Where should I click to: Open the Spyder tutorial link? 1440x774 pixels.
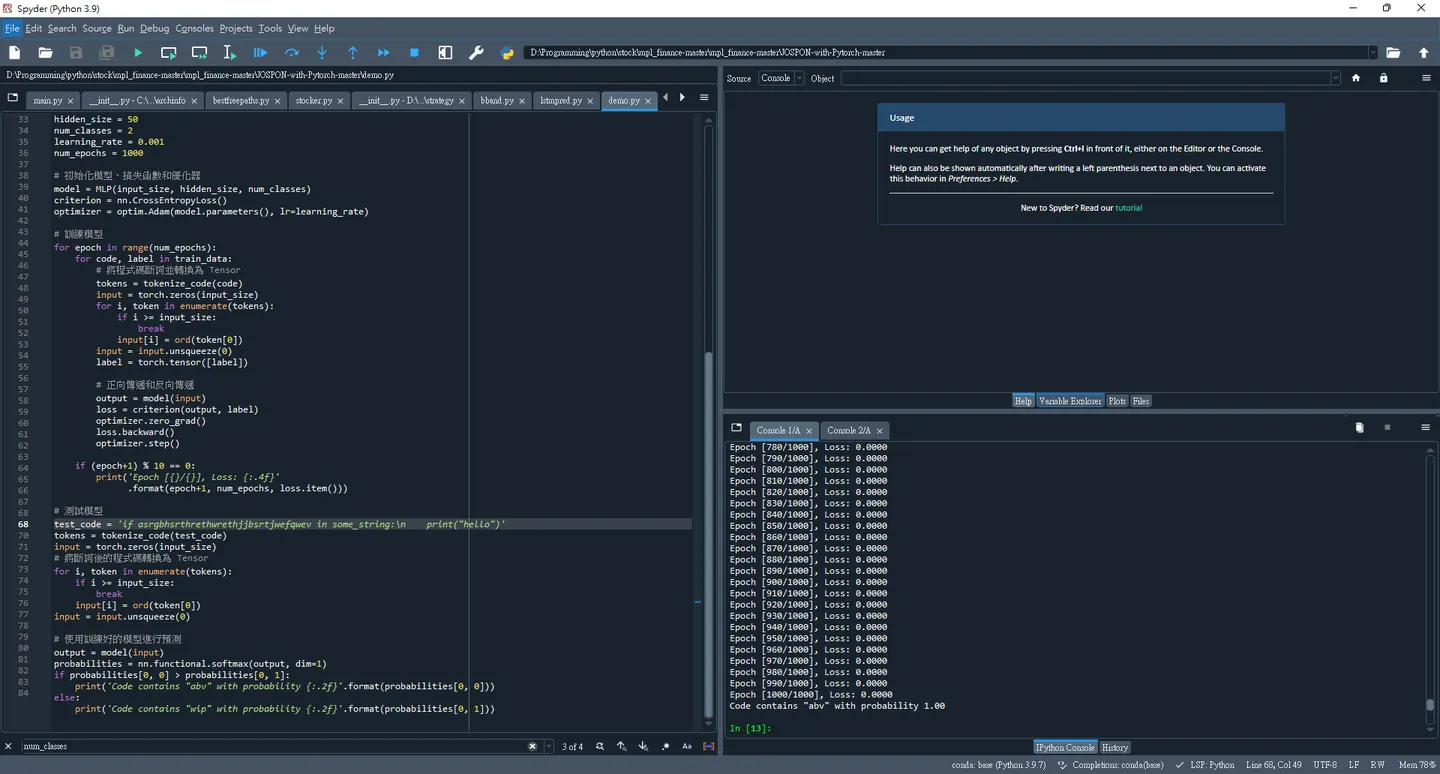1128,208
